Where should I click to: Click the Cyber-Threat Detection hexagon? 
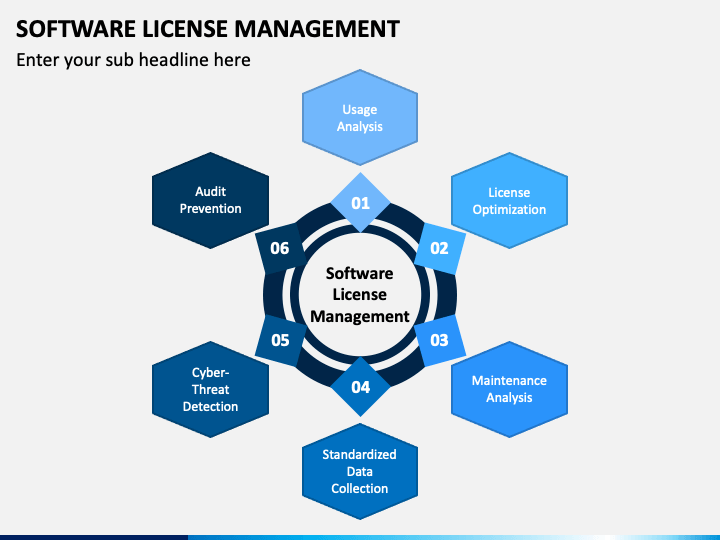(210, 389)
